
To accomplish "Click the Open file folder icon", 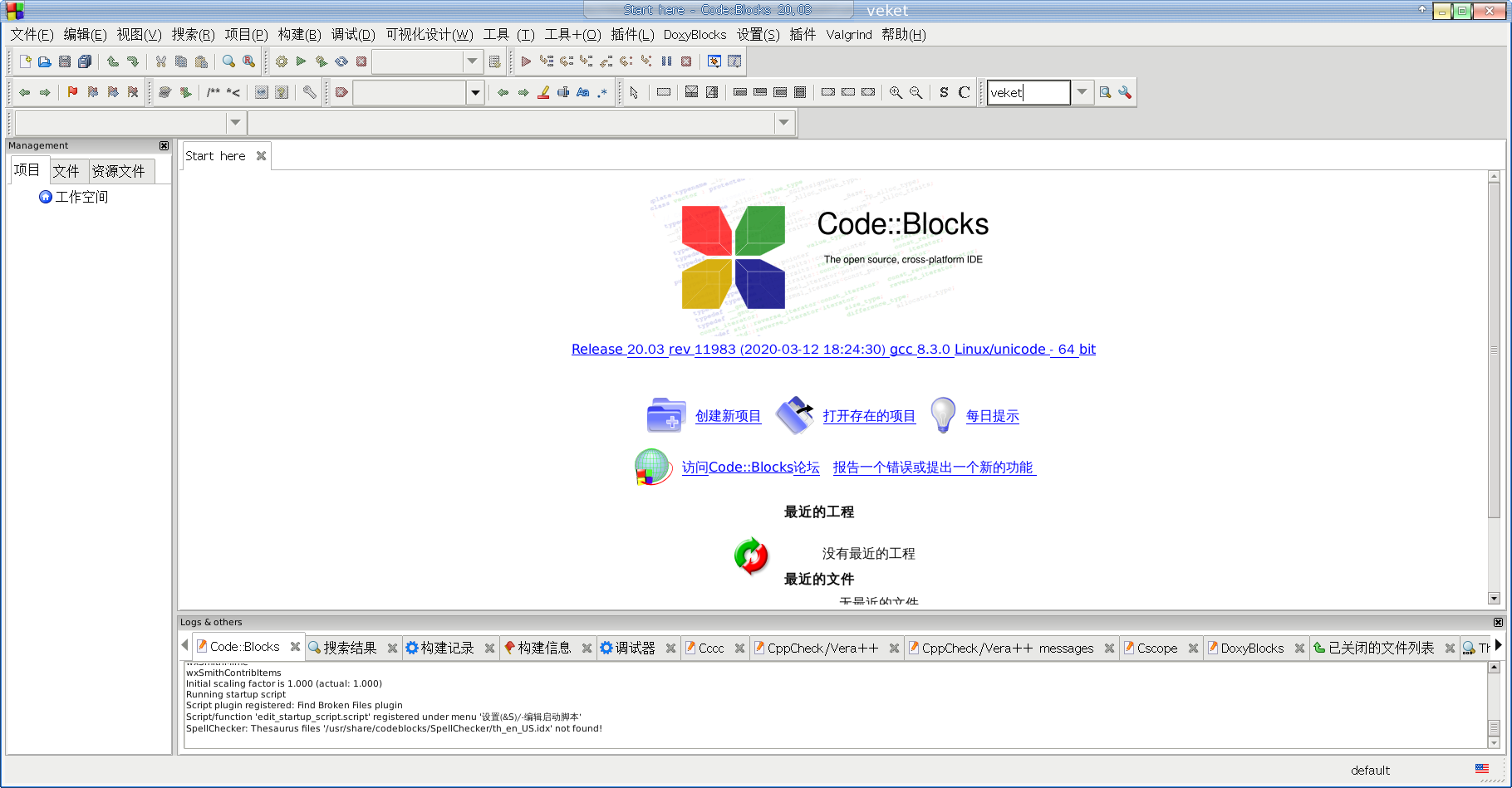I will [x=45, y=61].
